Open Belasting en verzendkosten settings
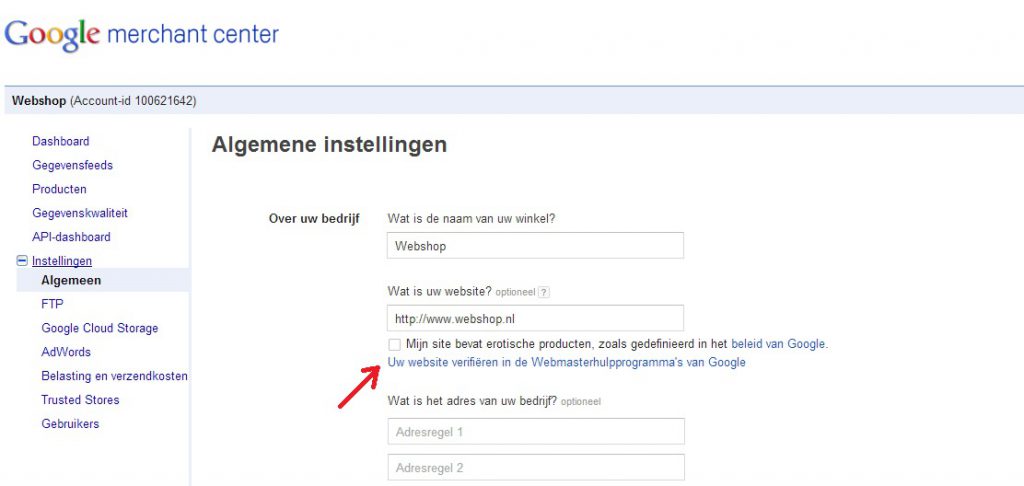Image resolution: width=1024 pixels, height=486 pixels. coord(114,376)
